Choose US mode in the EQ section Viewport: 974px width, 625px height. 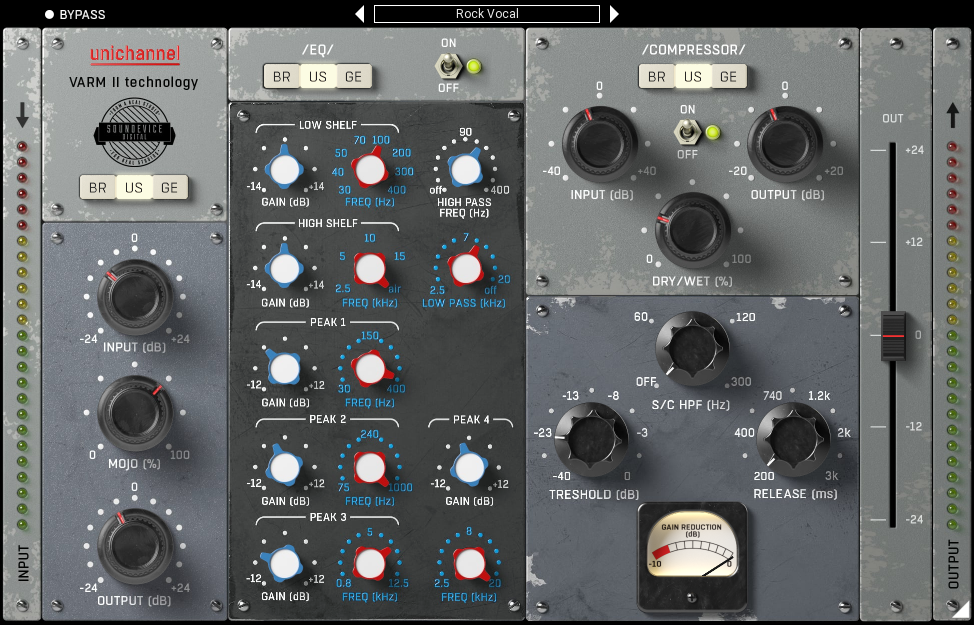pos(317,77)
